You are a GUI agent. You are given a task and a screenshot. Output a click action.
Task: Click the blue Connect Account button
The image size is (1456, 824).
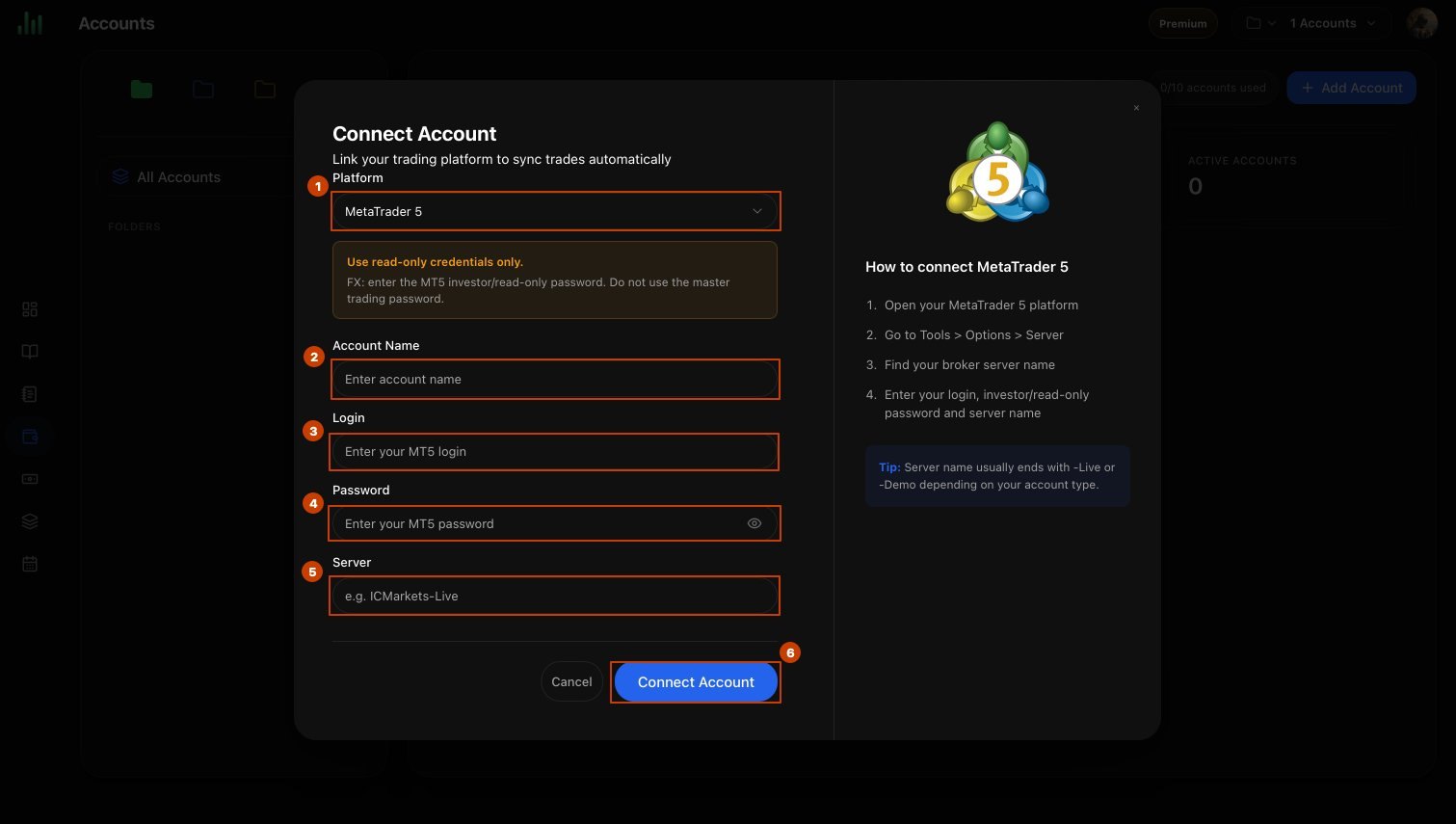click(x=696, y=682)
